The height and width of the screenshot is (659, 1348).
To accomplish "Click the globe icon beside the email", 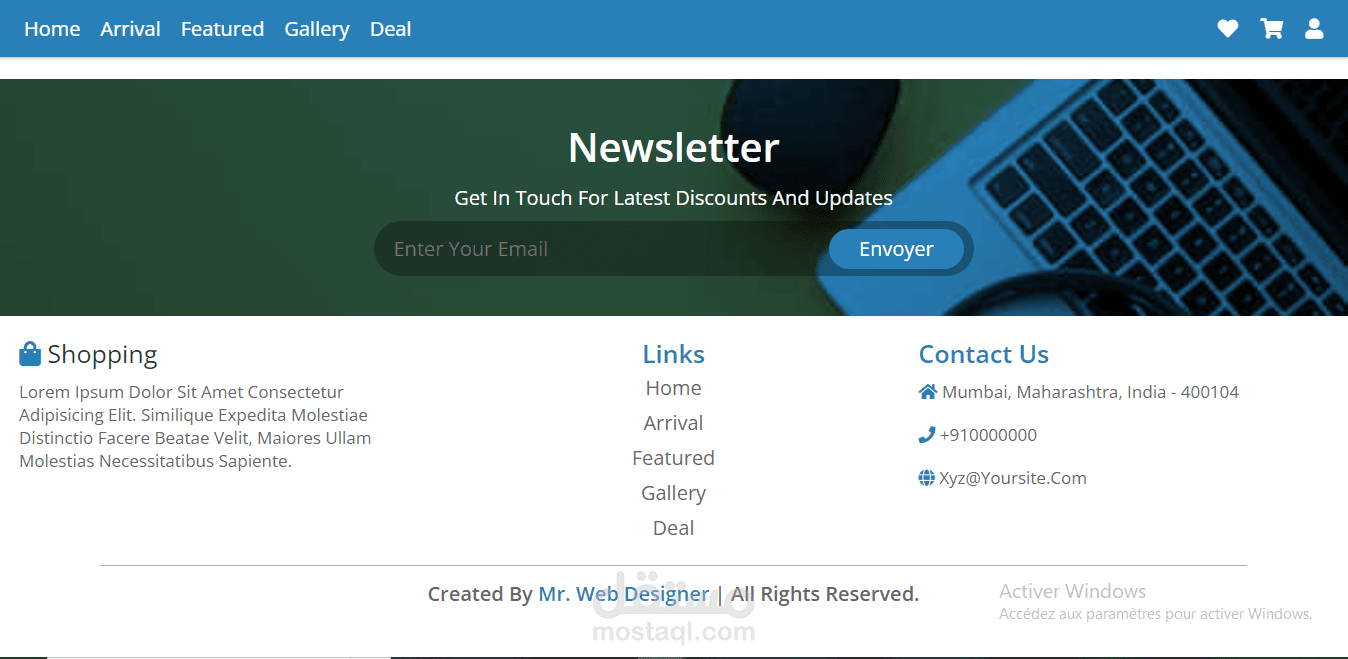I will 926,478.
